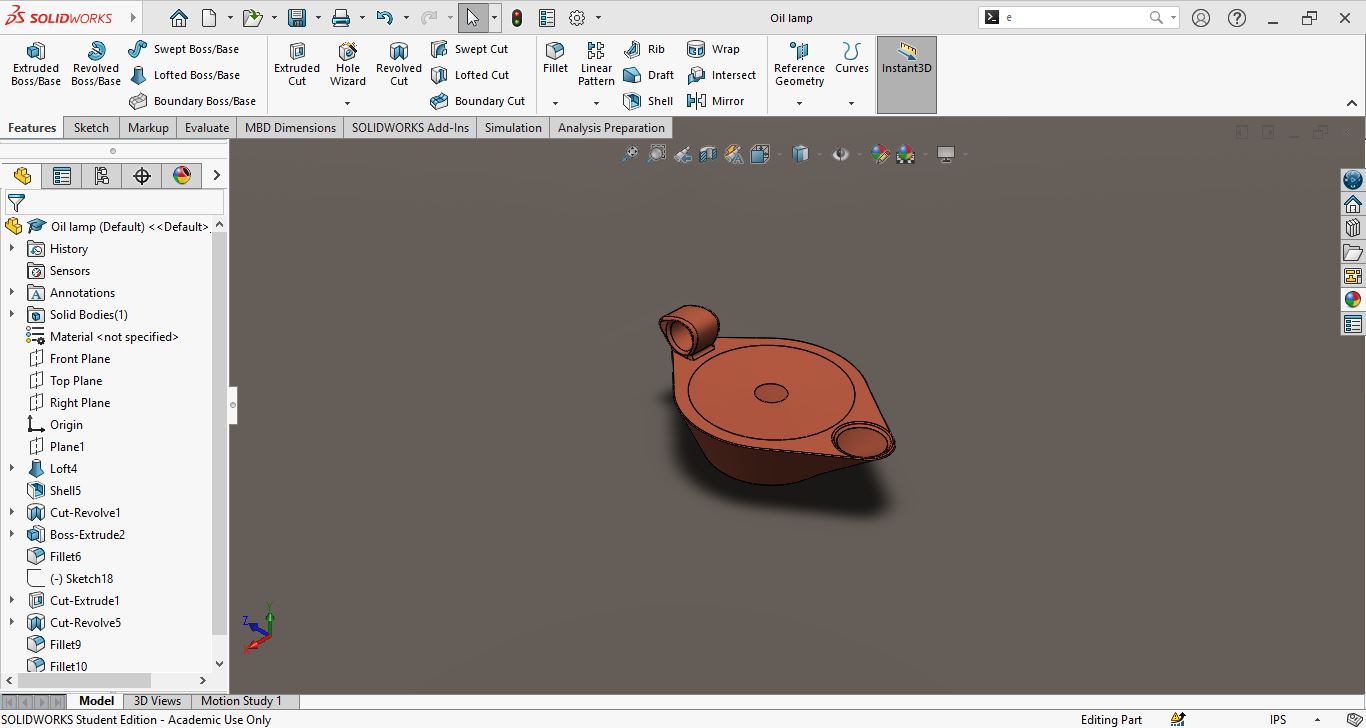Select the Revolved Boss/Base tool
The width and height of the screenshot is (1366, 728).
(96, 64)
